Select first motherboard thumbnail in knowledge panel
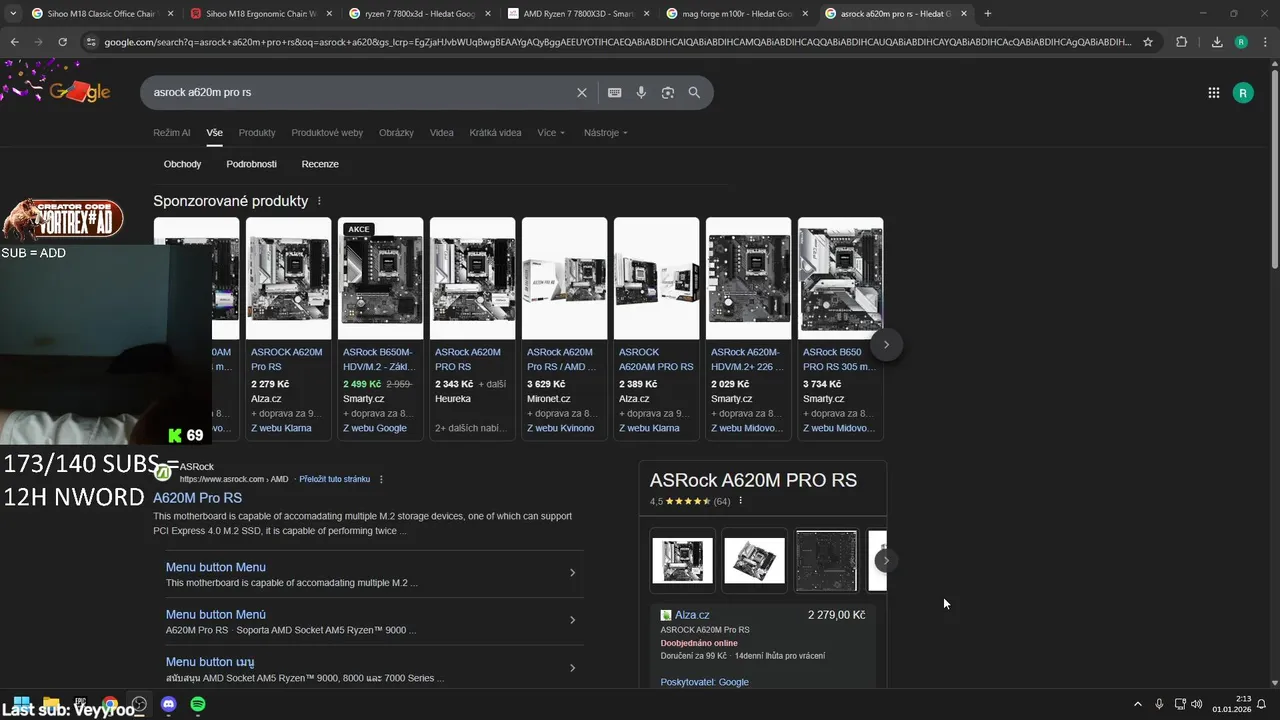 683,561
